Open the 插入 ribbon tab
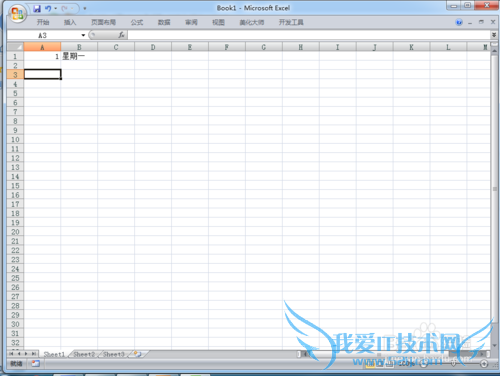 (x=70, y=22)
